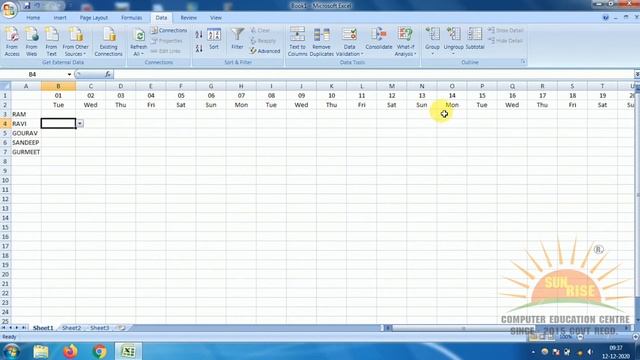
Task: Click the select-all corner of the grid
Action: (x=5, y=86)
